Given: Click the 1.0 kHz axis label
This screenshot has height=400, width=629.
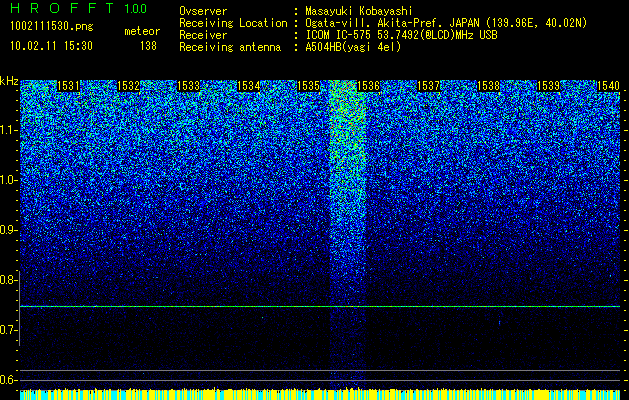Looking at the screenshot, I should click(7, 181).
